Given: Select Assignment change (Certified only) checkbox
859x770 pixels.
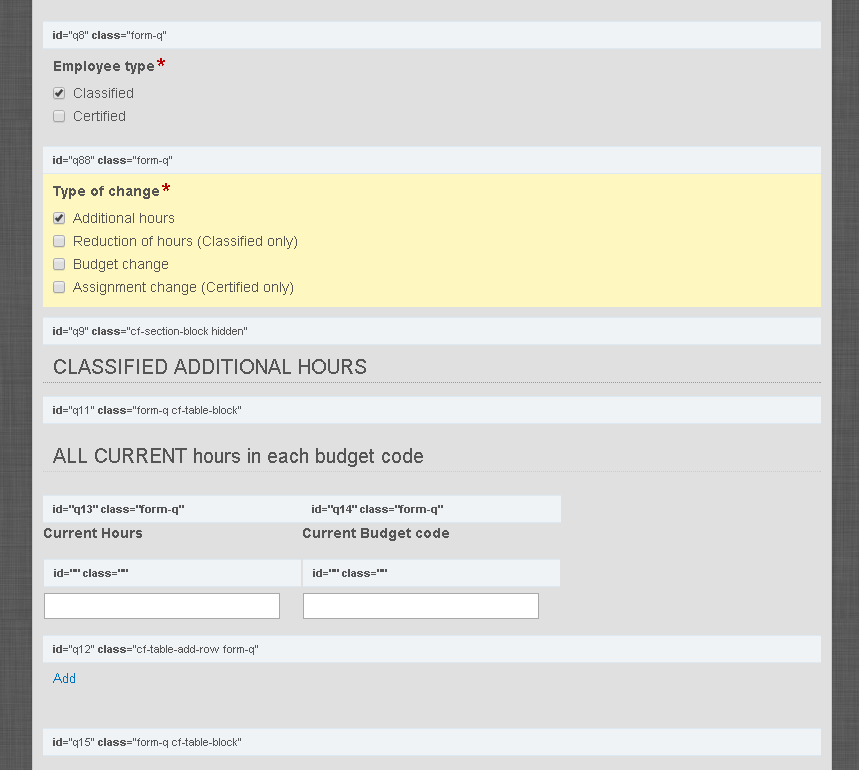Looking at the screenshot, I should 59,287.
